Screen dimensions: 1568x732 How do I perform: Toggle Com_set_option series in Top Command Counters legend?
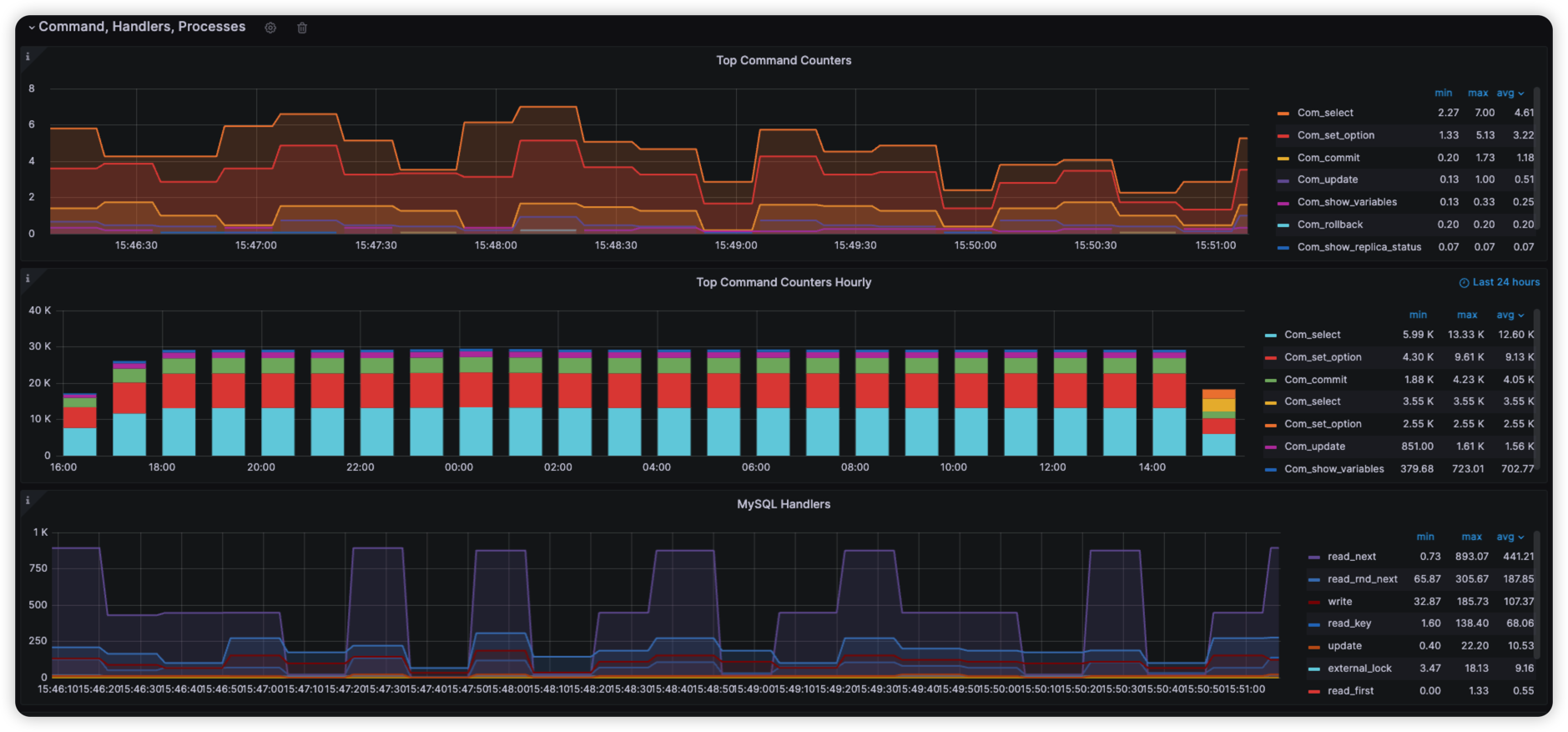[x=1335, y=135]
